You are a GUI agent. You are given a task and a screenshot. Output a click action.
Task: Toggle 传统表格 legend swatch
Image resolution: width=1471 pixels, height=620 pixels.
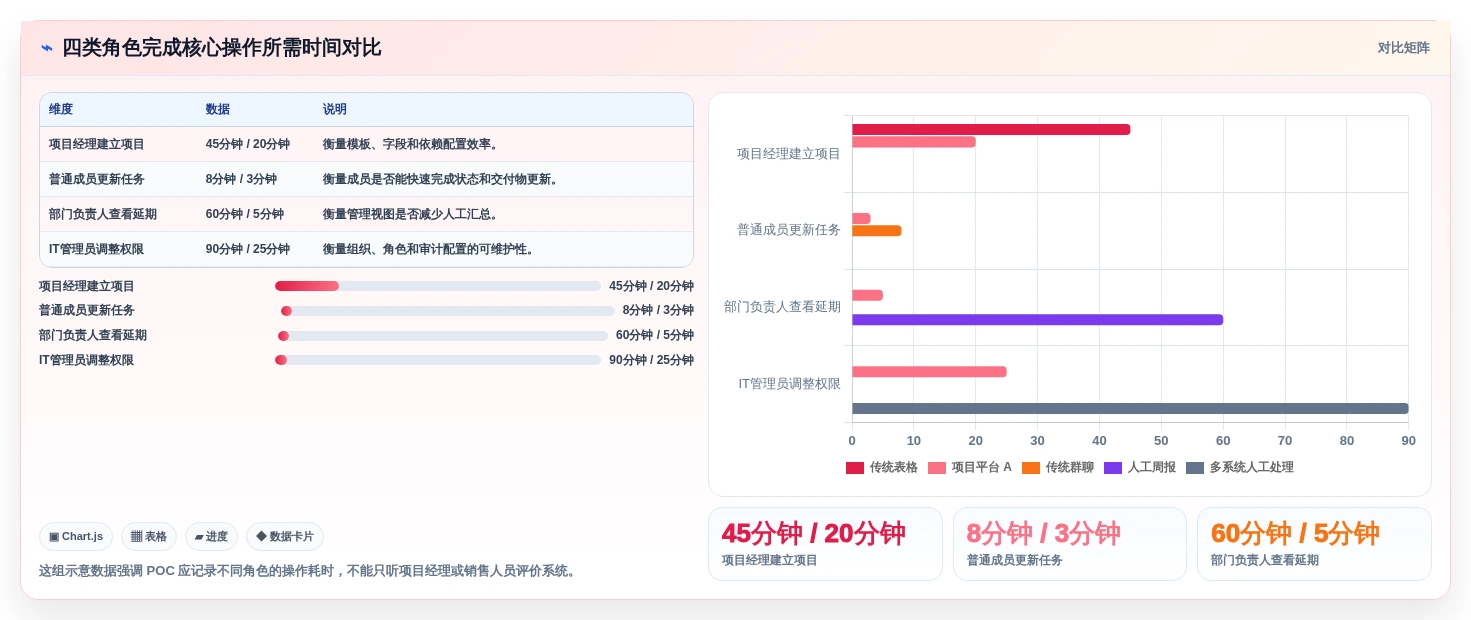pos(855,467)
